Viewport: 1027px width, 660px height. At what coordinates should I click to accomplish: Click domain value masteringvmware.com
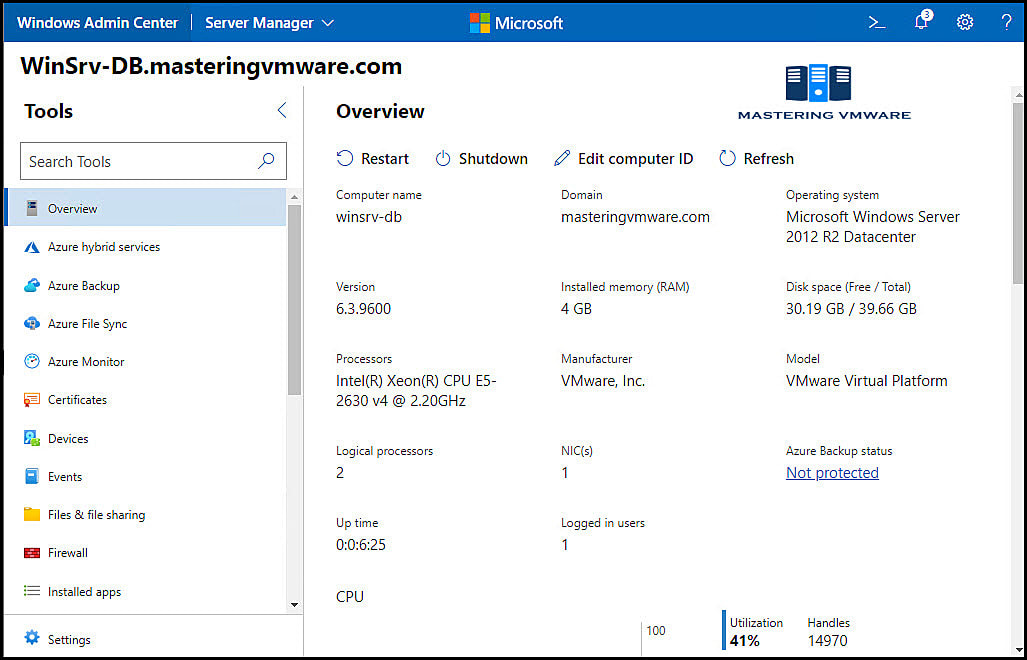coord(635,217)
